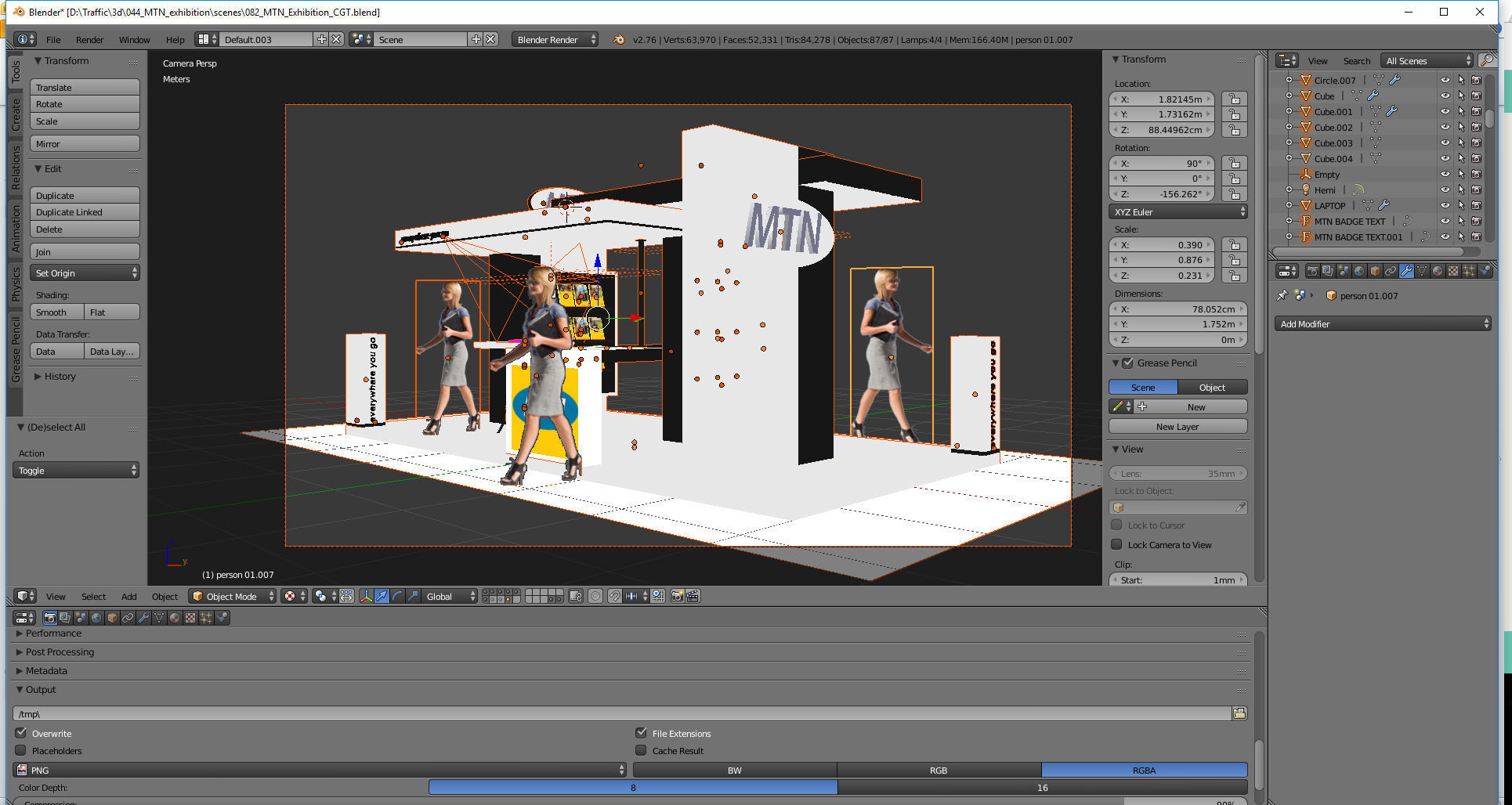Screen dimensions: 1512x805
Task: Click the Blender logo in info header
Action: (618, 39)
